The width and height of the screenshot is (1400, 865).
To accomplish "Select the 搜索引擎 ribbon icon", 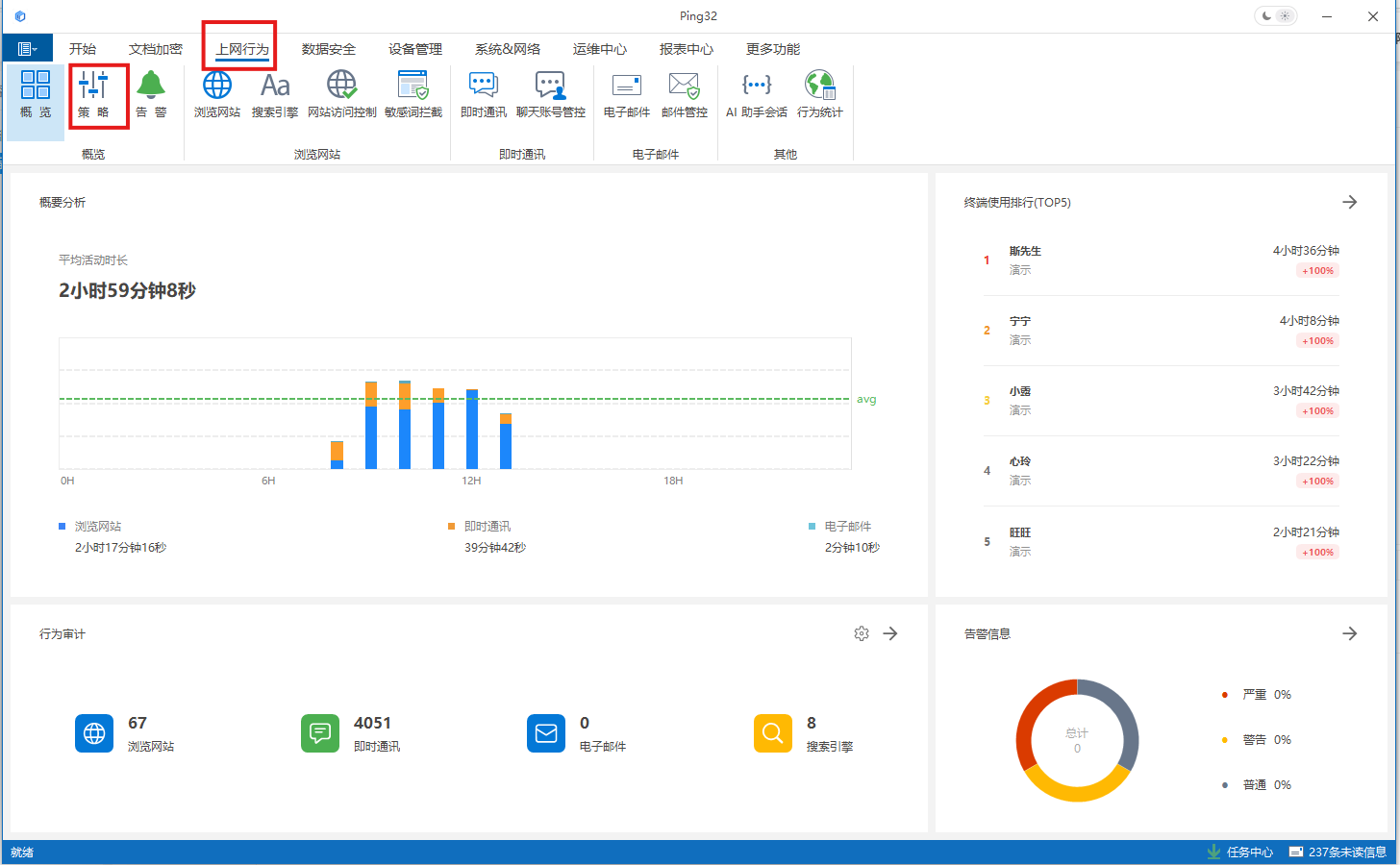I will (x=275, y=94).
